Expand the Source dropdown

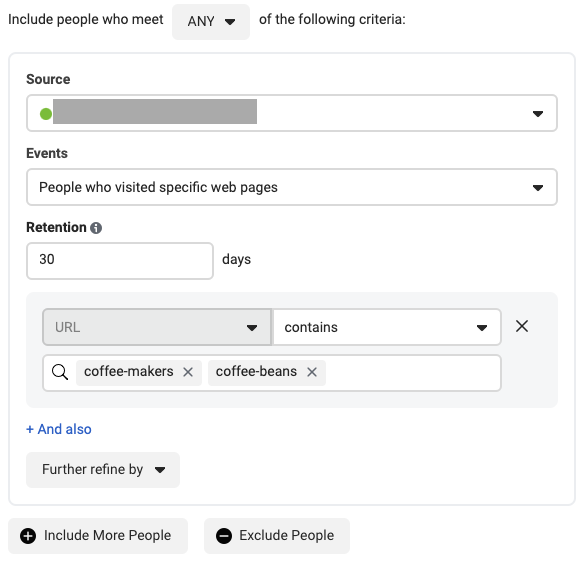point(292,113)
